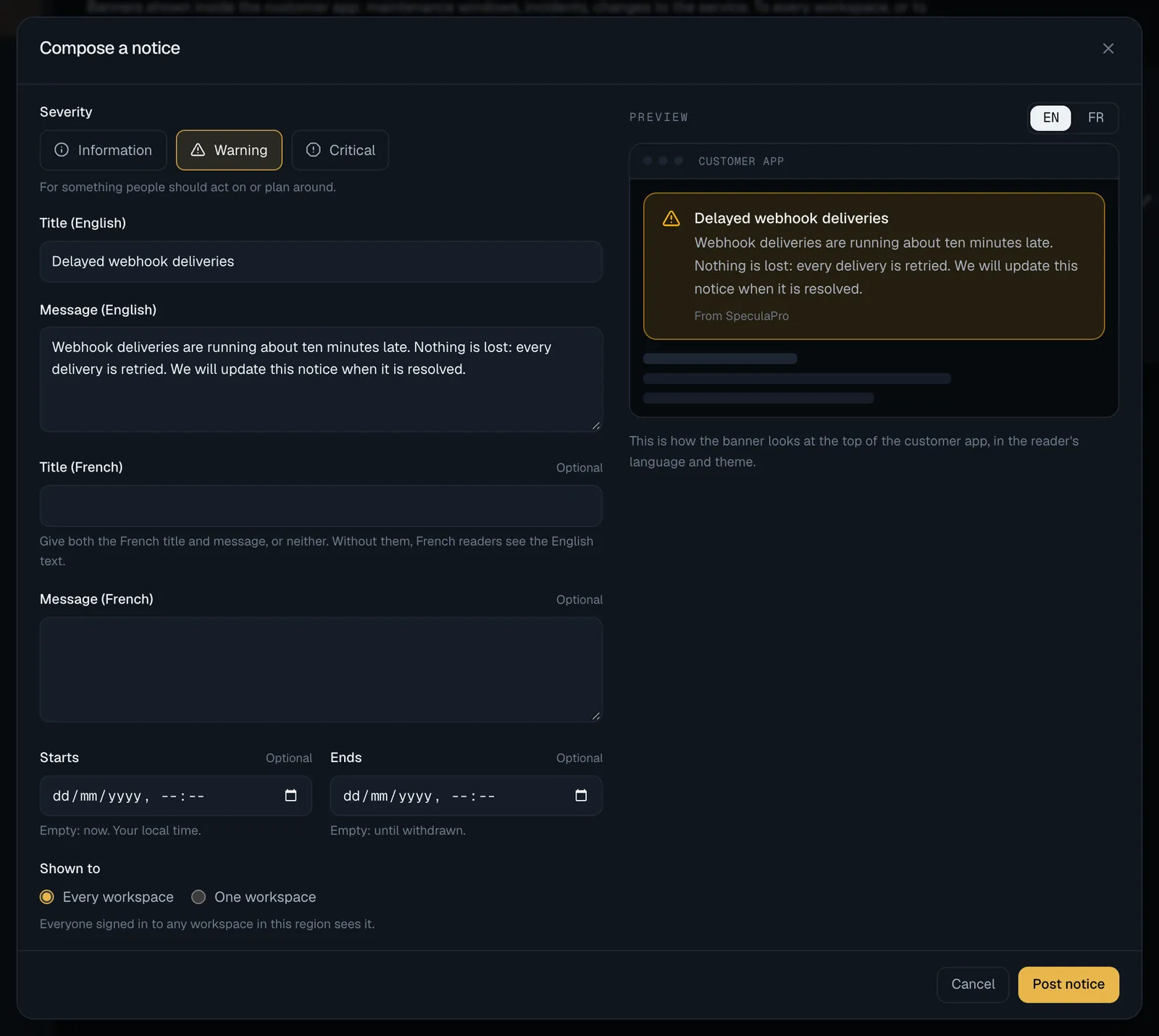
Task: Select Warning severity
Action: point(229,150)
